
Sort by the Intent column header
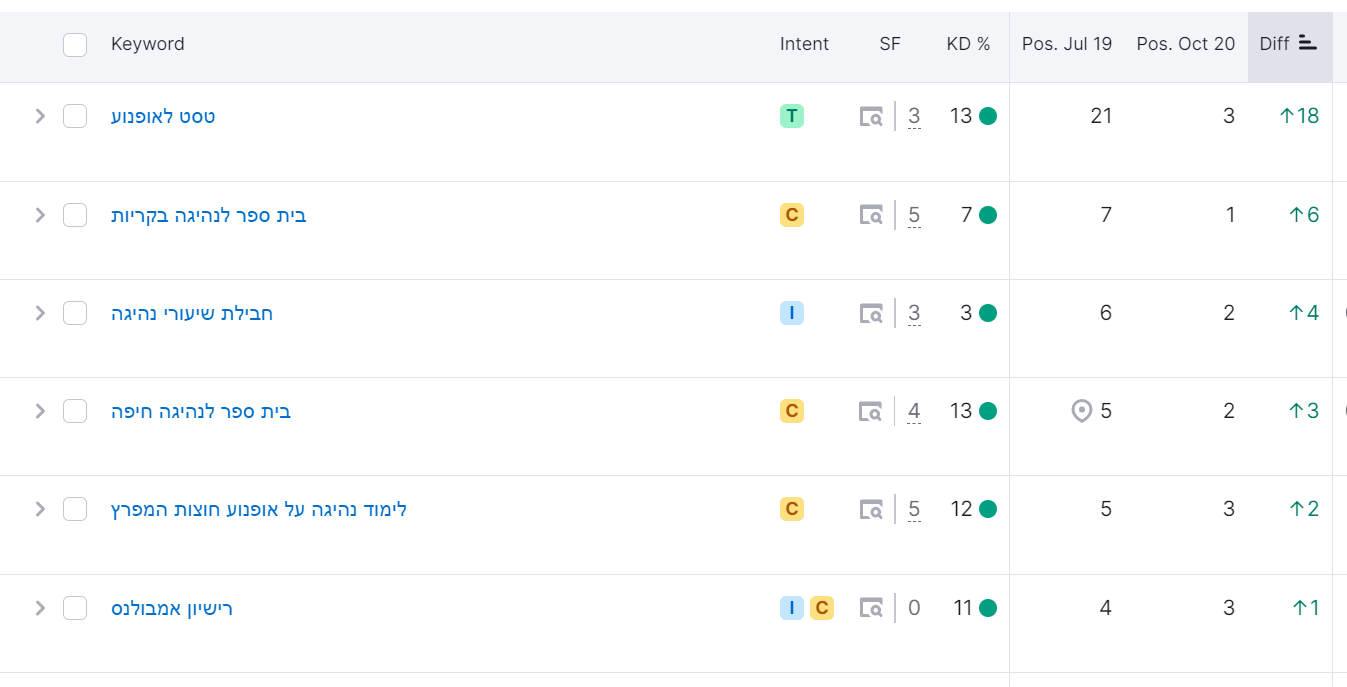pyautogui.click(x=804, y=44)
